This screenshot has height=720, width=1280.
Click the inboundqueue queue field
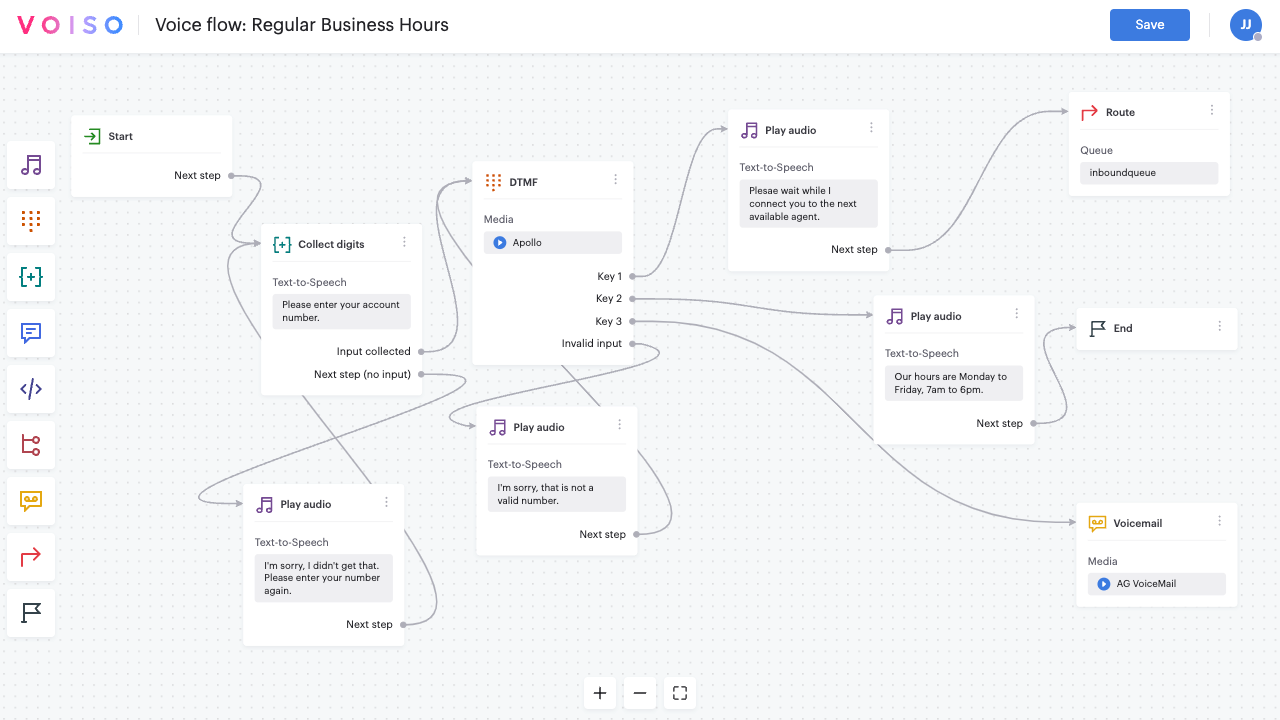click(x=1148, y=172)
